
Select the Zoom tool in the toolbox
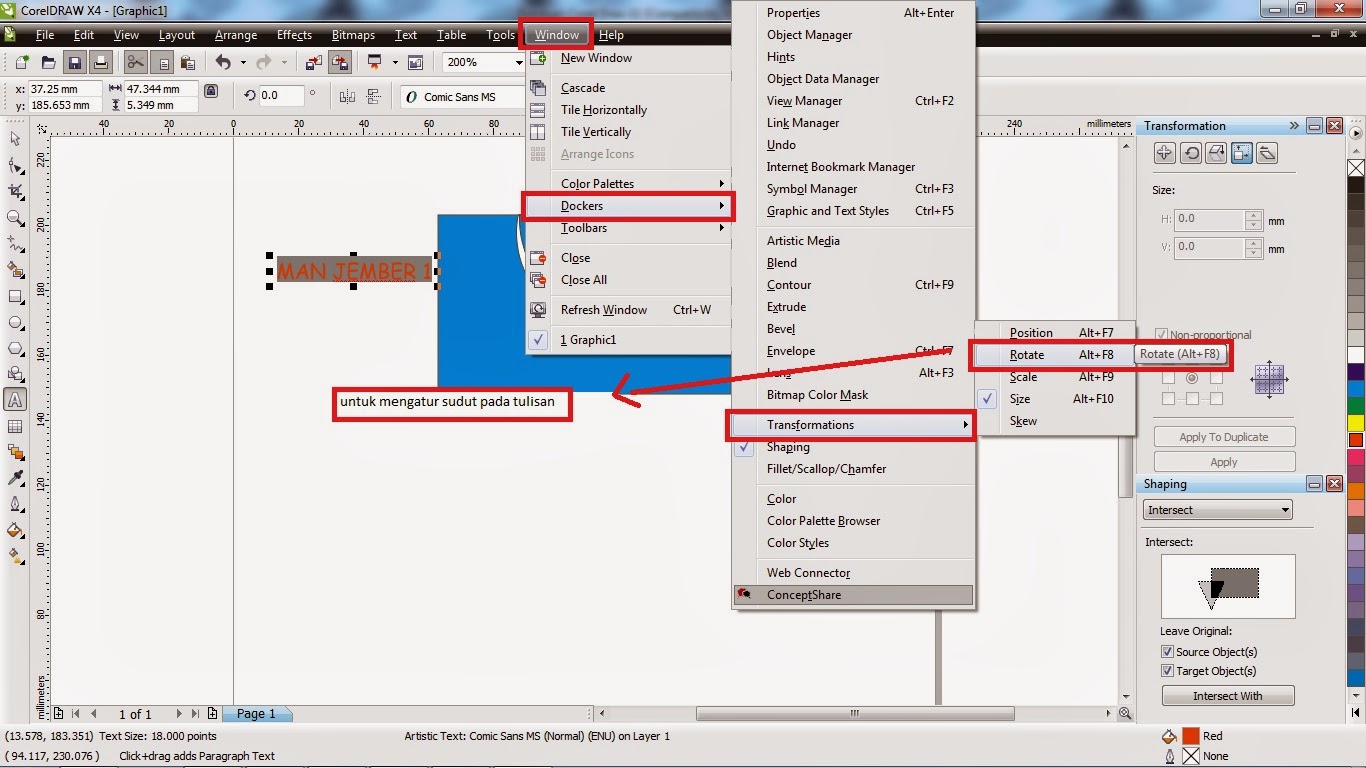15,217
